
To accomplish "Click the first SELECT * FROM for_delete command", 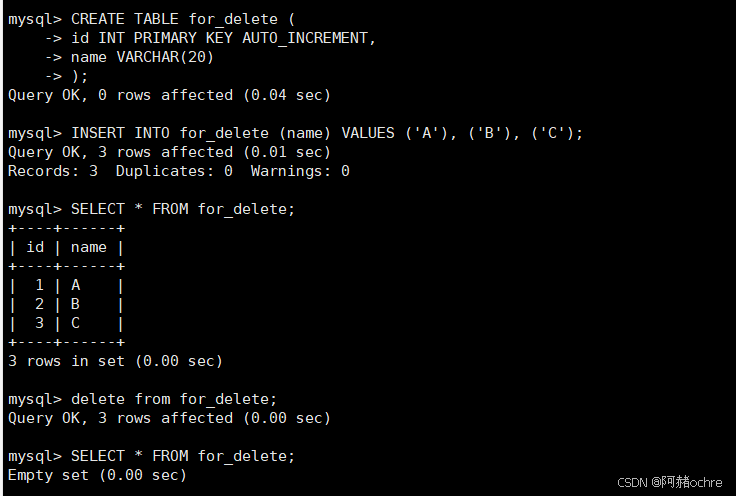I will point(183,209).
